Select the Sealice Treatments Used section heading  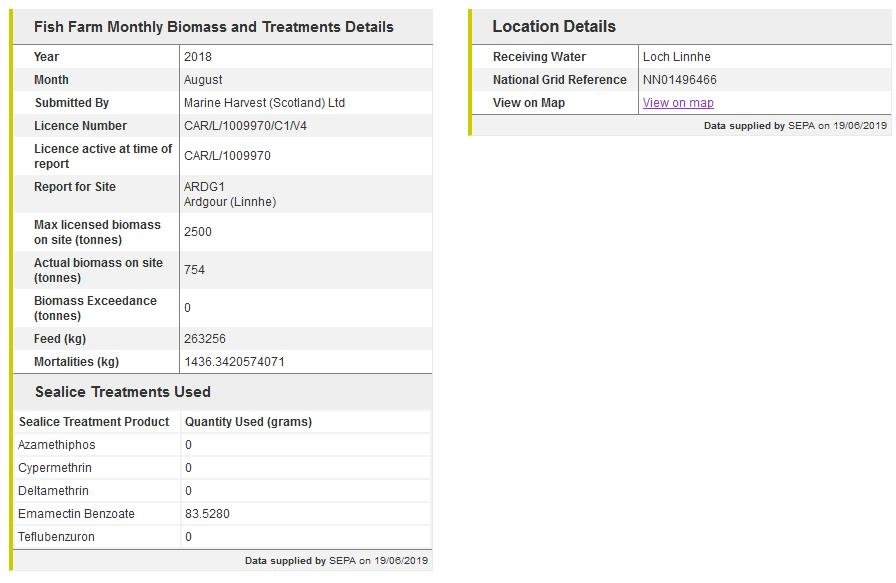122,392
